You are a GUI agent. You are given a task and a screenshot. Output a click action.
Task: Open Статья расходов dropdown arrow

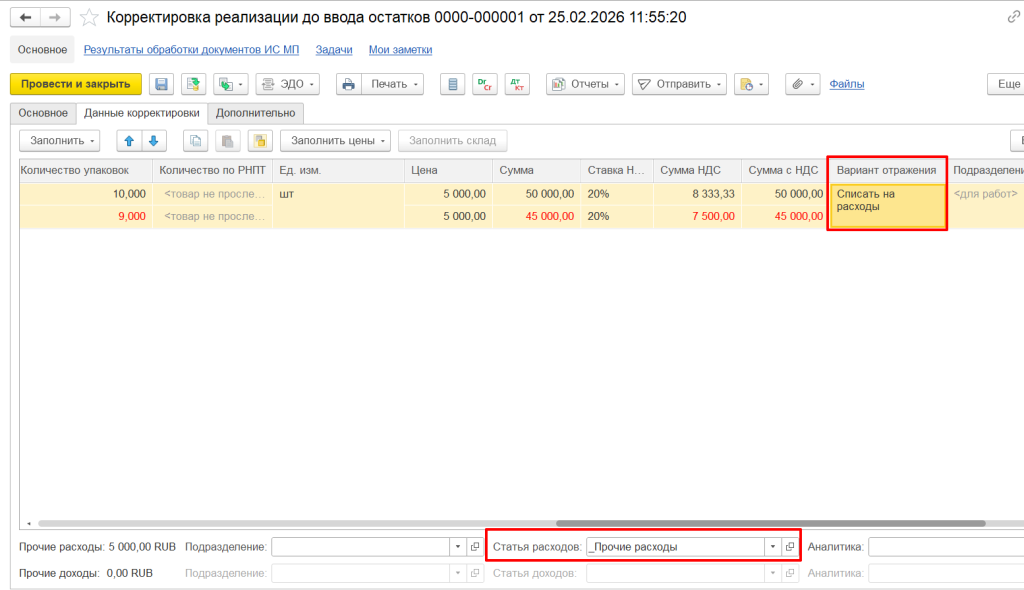coord(772,547)
